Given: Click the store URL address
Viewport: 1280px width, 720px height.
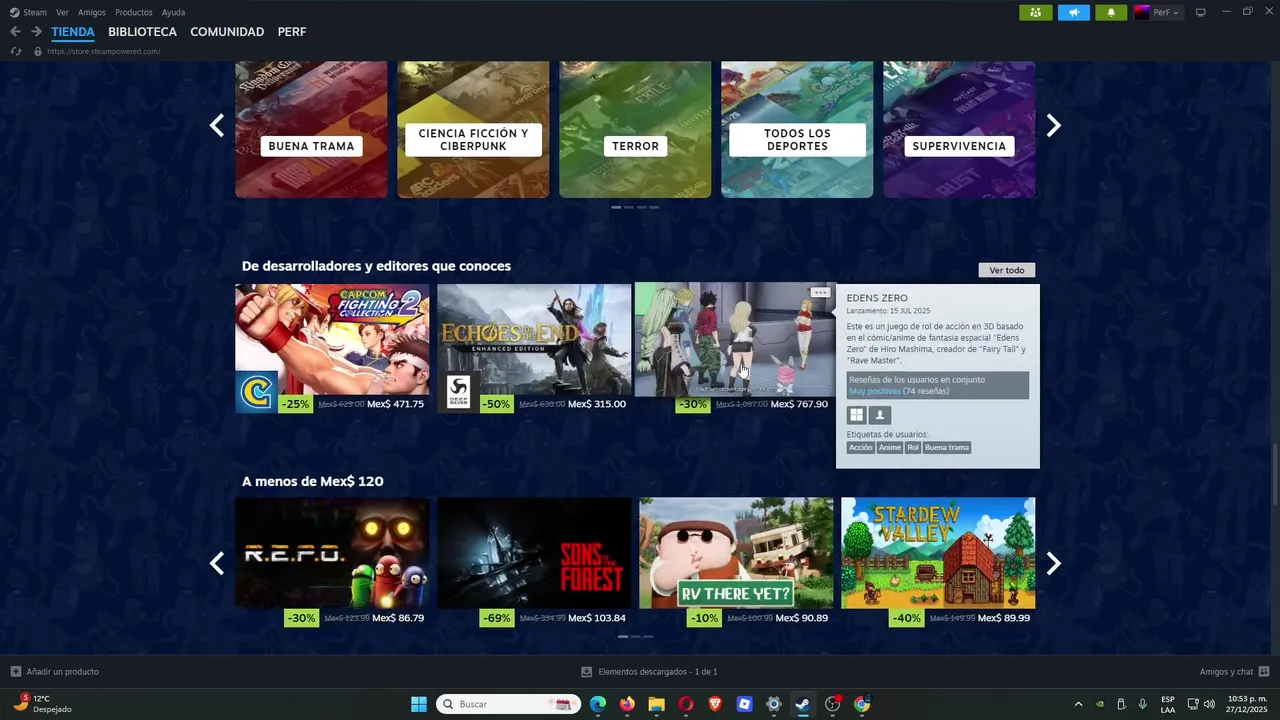Looking at the screenshot, I should pyautogui.click(x=103, y=51).
